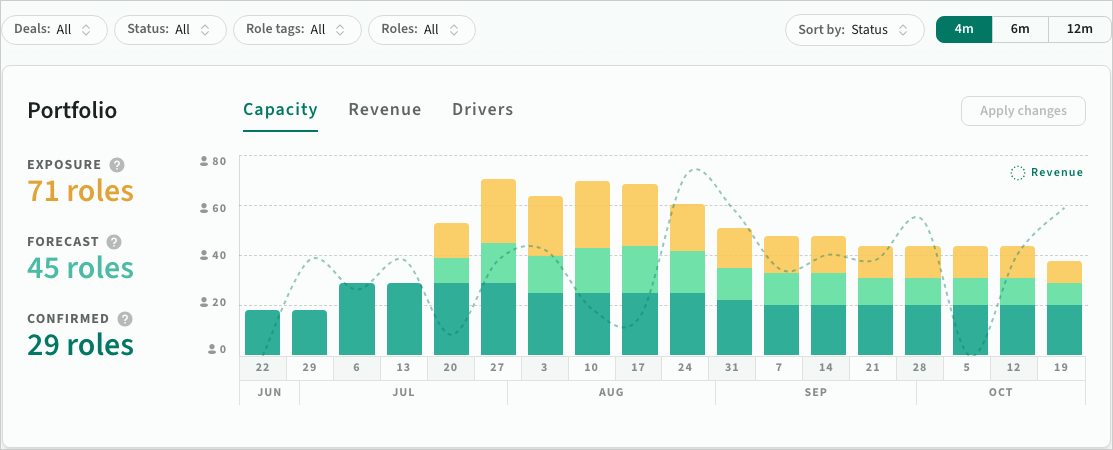Click the Forecast help question mark icon
1113x450 pixels.
114,242
